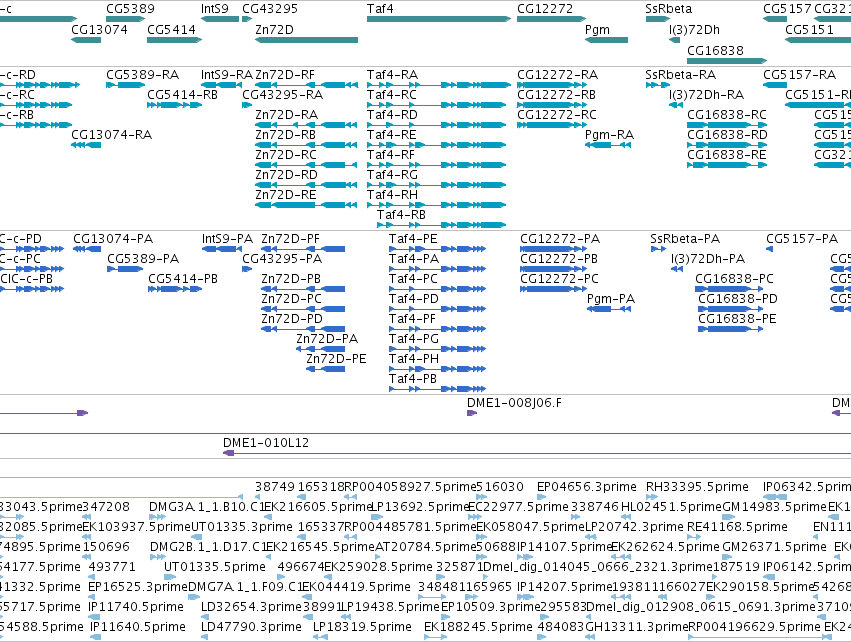Select transcript CG5414-RB

[x=182, y=94]
